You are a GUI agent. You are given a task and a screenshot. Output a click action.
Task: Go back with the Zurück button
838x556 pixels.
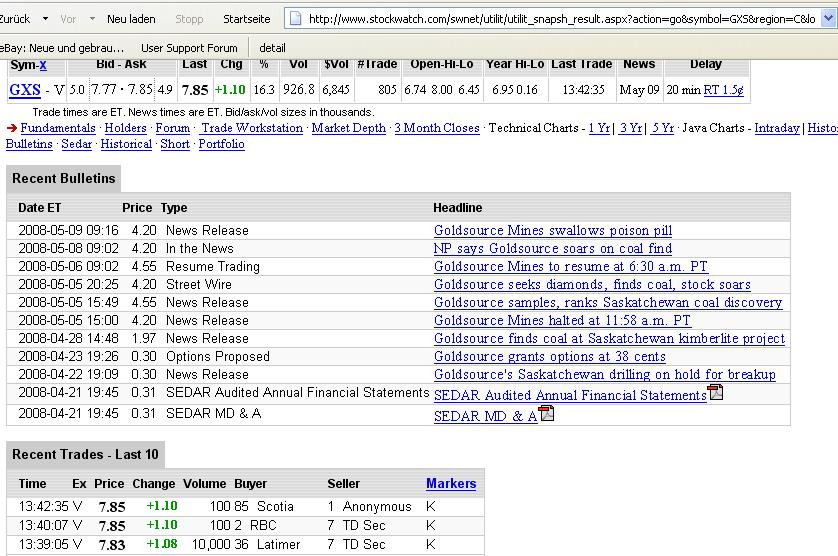click(x=15, y=19)
